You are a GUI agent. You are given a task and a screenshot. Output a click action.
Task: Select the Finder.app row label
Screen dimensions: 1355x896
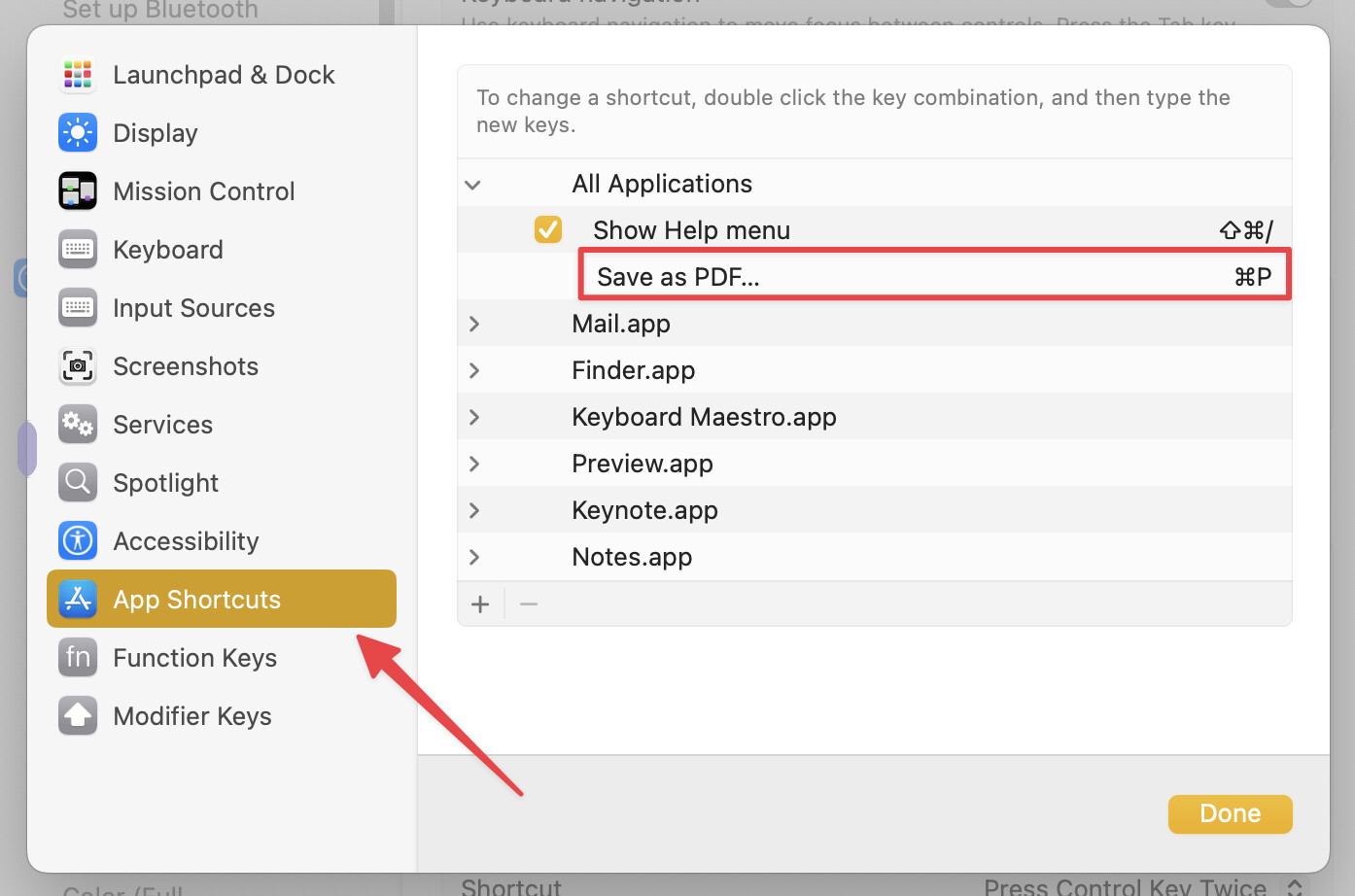[634, 370]
